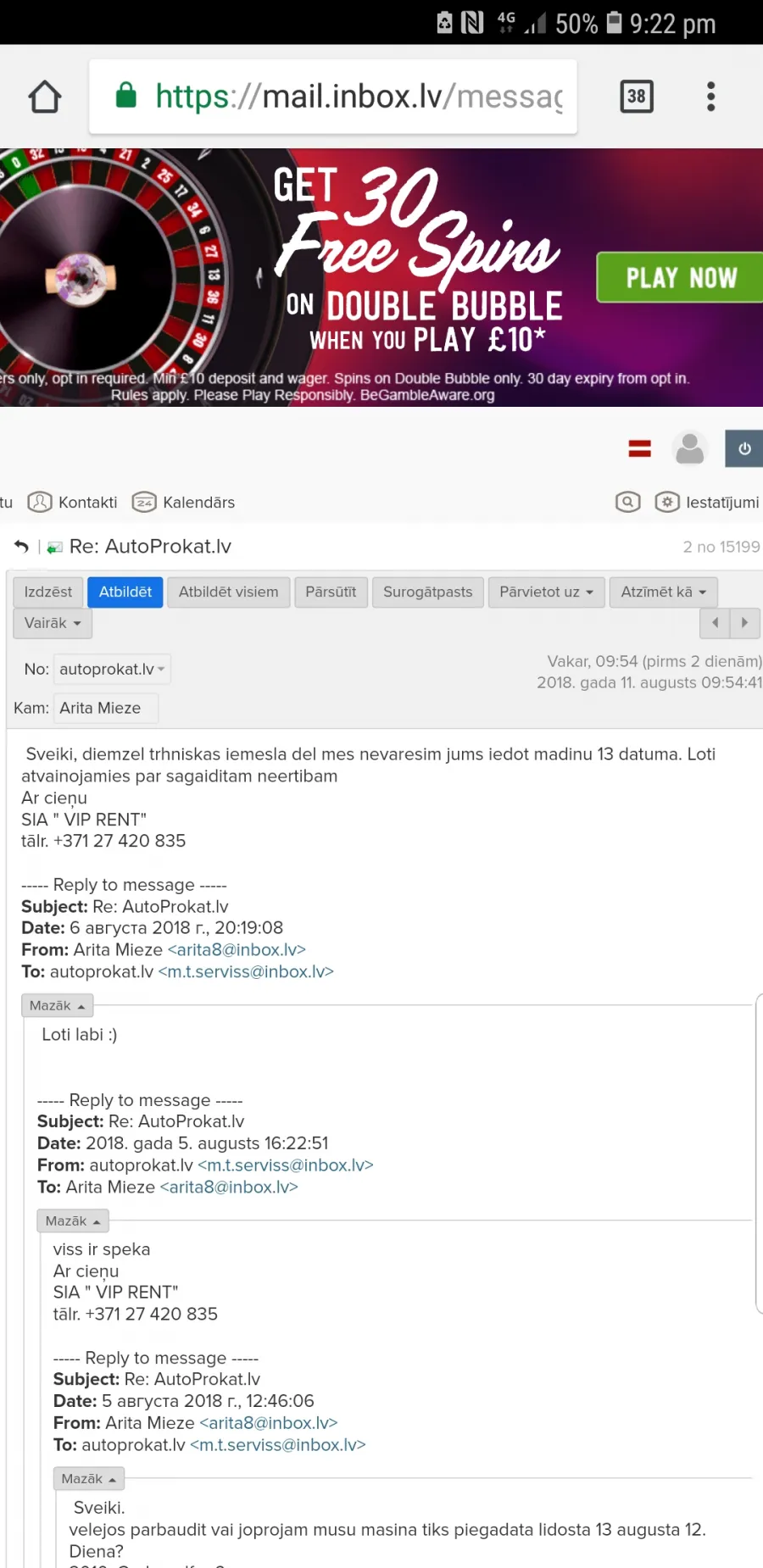Open the user profile avatar
Image resolution: width=763 pixels, height=1568 pixels.
point(690,448)
